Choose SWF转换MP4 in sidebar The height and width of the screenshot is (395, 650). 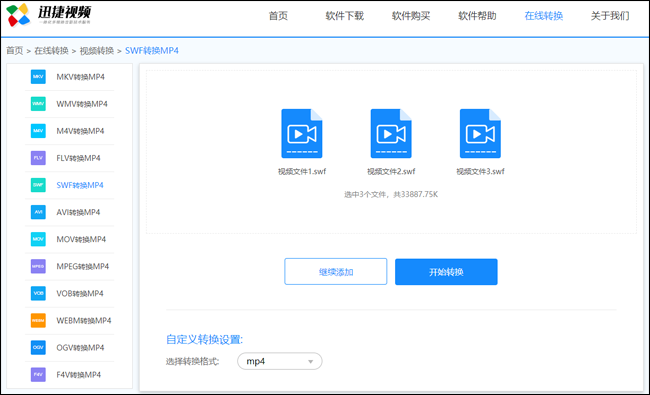point(80,185)
